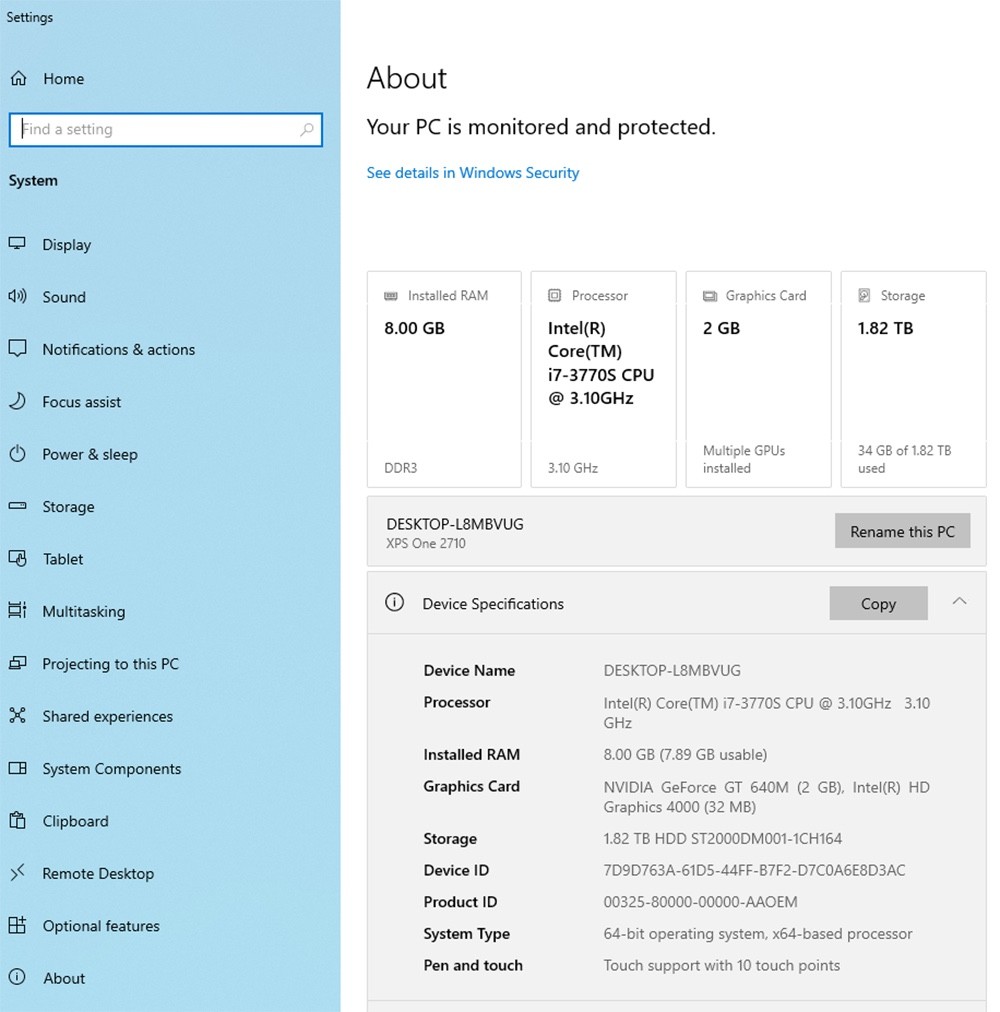The height and width of the screenshot is (1012, 1000).
Task: Open See details in Windows Security
Action: click(x=473, y=173)
